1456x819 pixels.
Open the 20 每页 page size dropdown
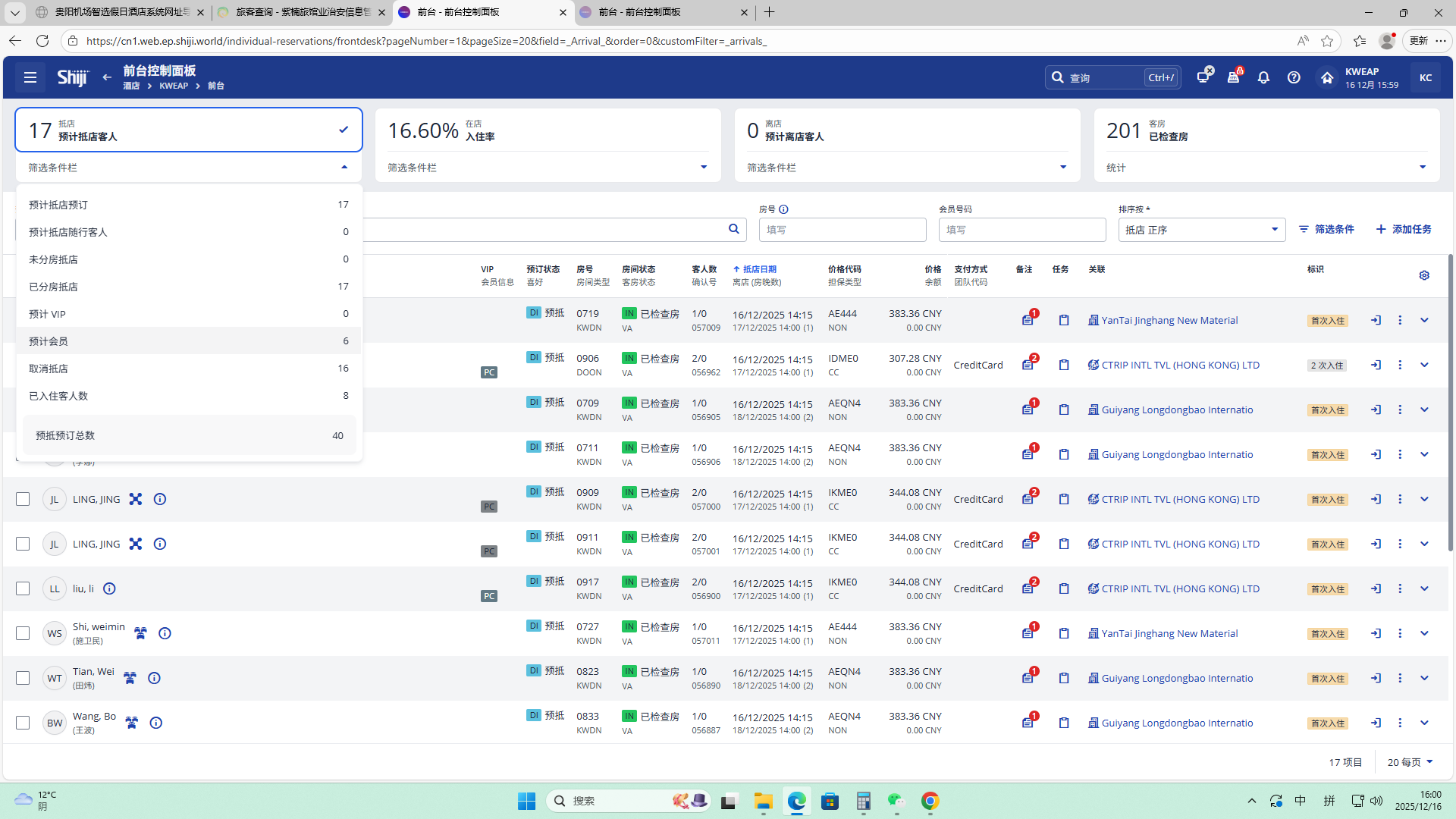coord(1410,762)
